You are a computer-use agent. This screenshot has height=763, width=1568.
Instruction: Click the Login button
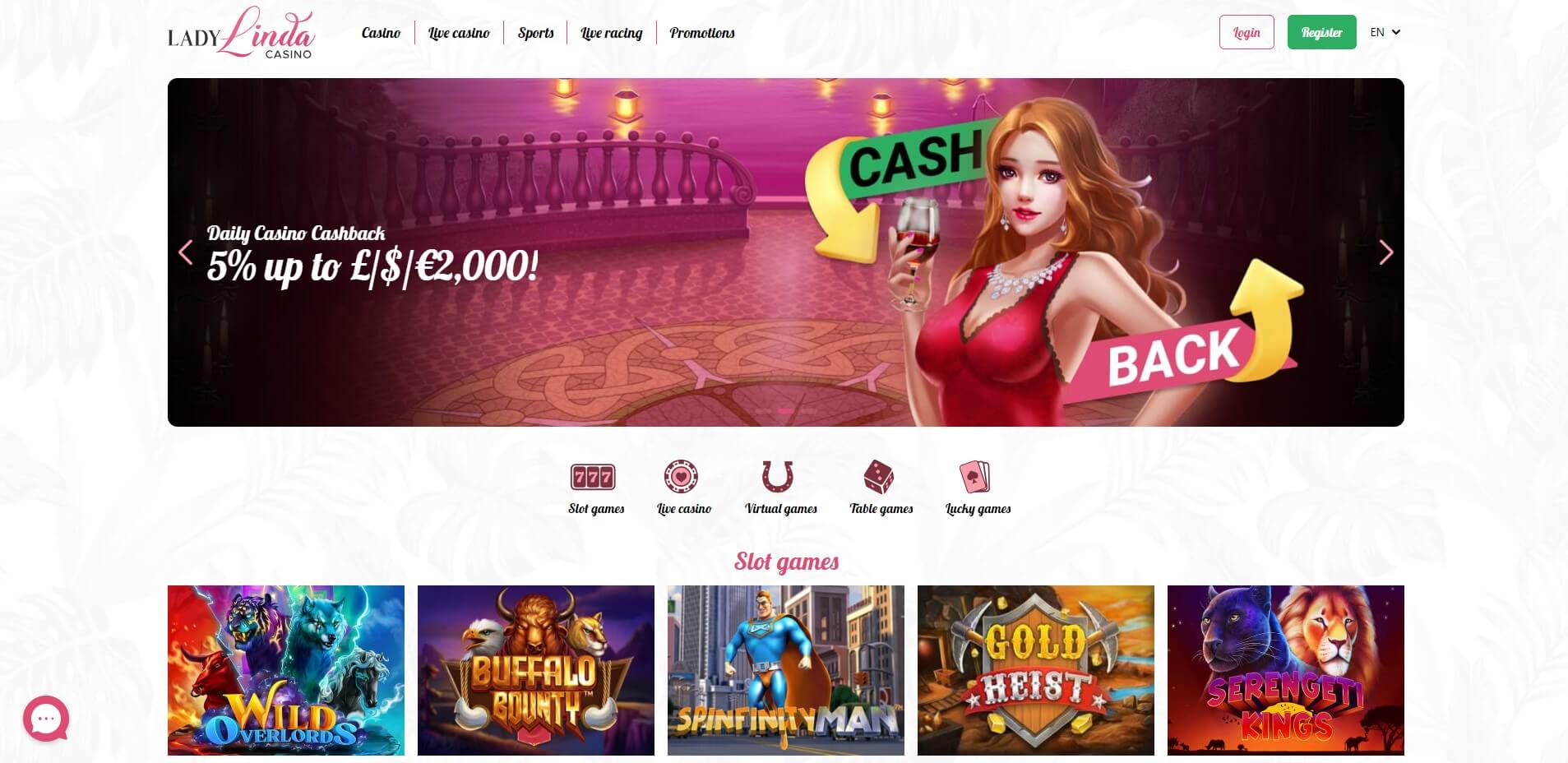[x=1247, y=32]
